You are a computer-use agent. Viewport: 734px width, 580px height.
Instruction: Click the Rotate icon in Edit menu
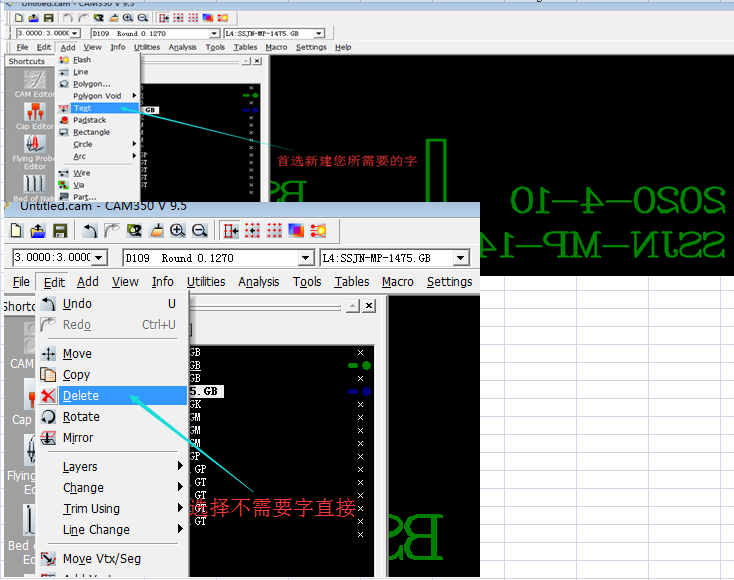pyautogui.click(x=48, y=417)
